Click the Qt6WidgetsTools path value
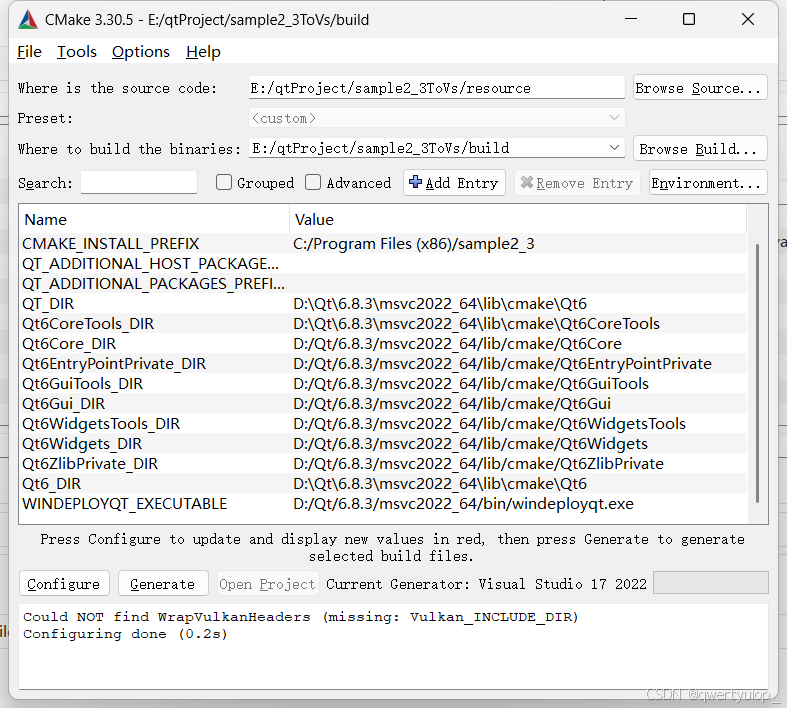 tap(489, 424)
